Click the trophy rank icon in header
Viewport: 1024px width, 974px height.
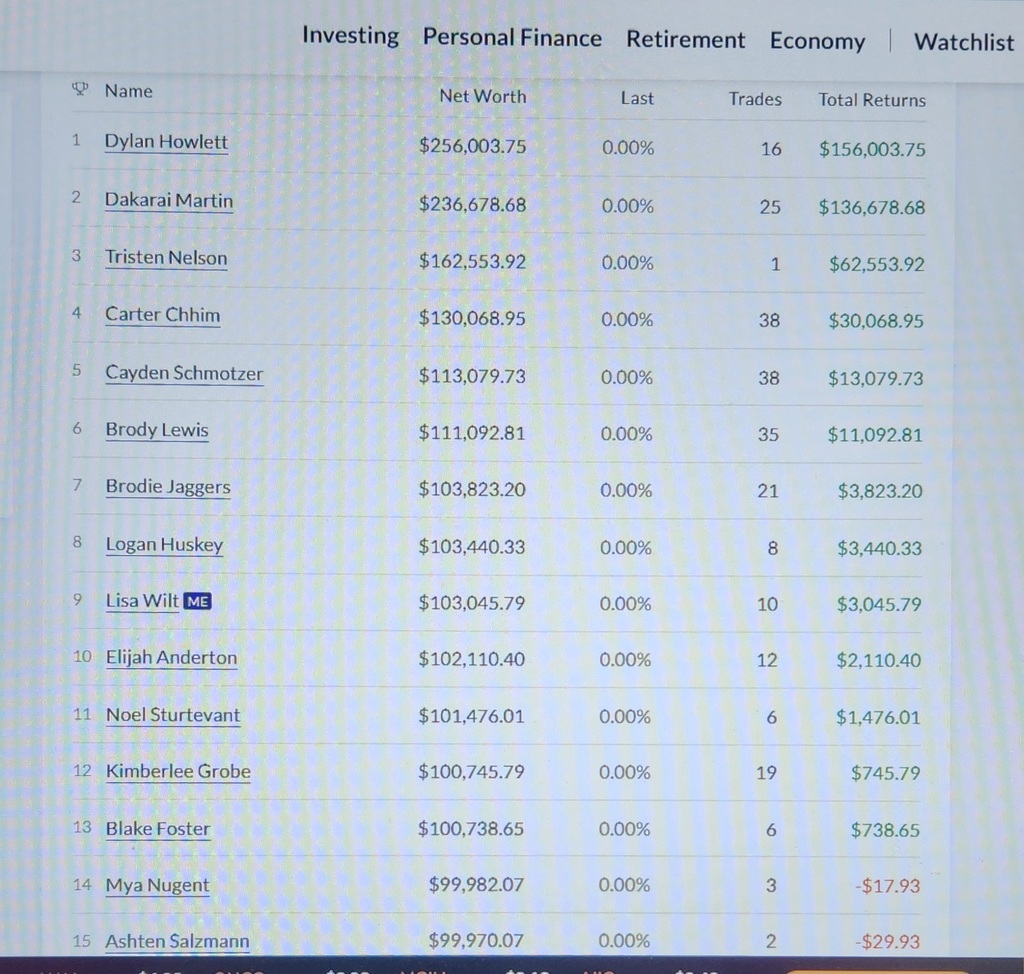click(80, 90)
